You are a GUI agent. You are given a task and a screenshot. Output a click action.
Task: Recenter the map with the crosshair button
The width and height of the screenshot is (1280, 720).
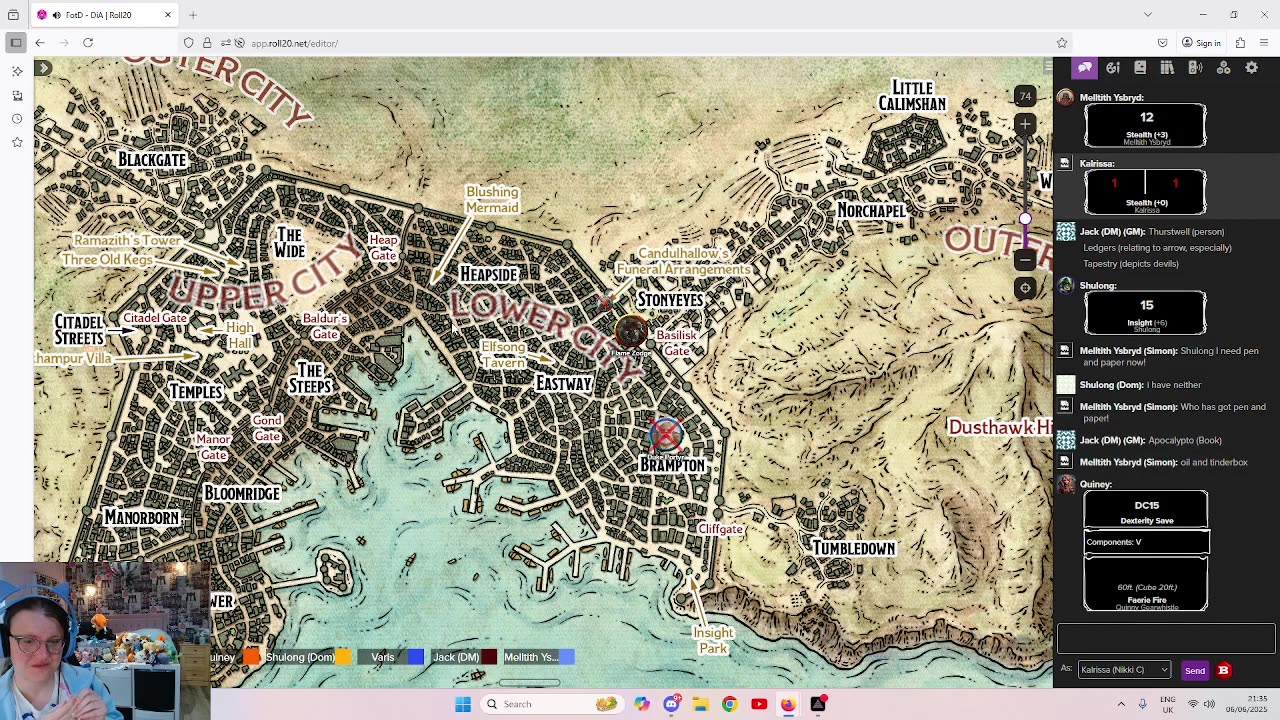click(x=1025, y=288)
